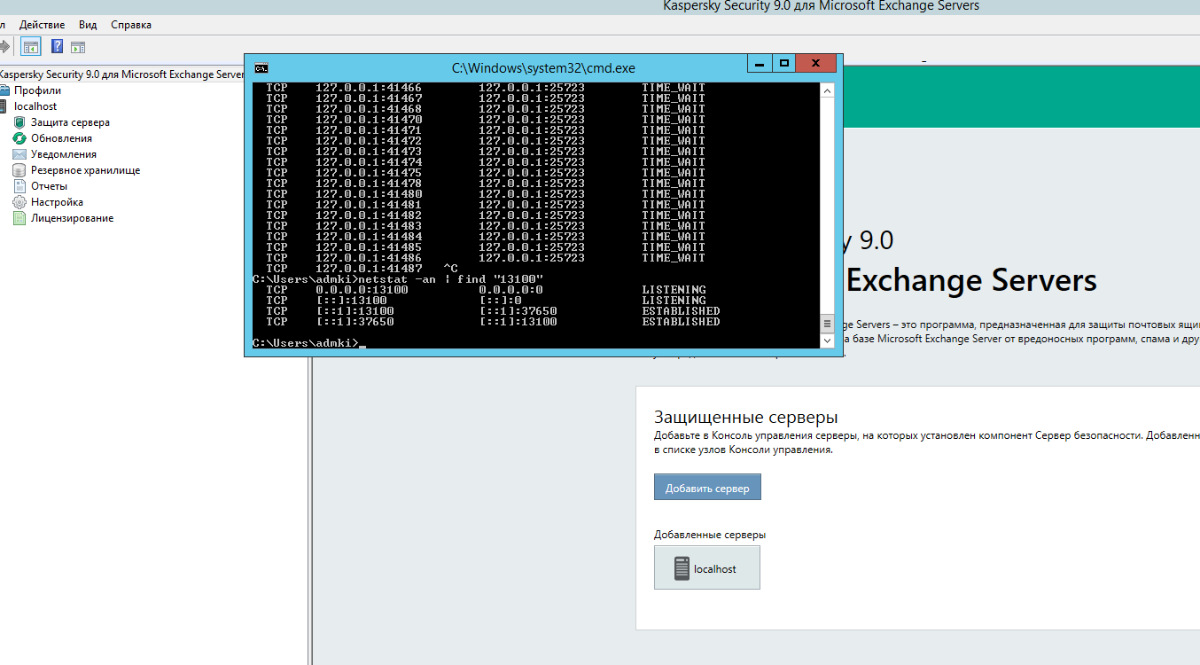Screen dimensions: 1200x665
Task: Click the Exchange Servers headline text
Action: [x=971, y=280]
